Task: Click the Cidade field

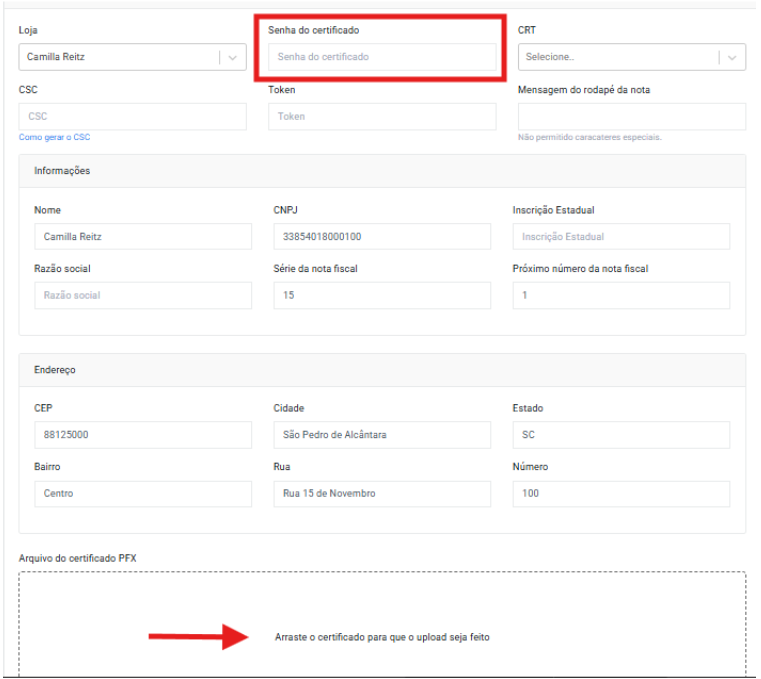Action: click(382, 435)
